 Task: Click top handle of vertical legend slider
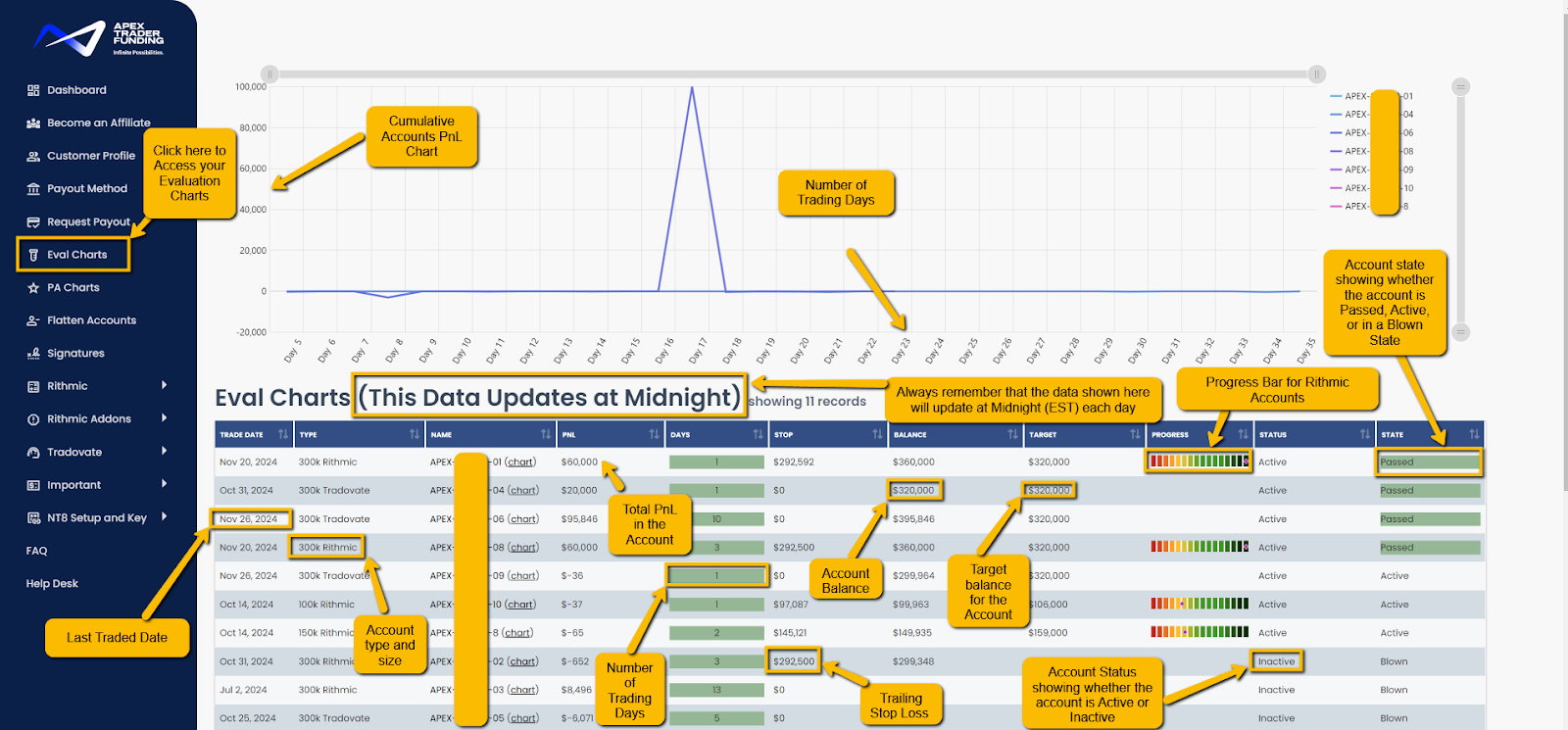1461,86
